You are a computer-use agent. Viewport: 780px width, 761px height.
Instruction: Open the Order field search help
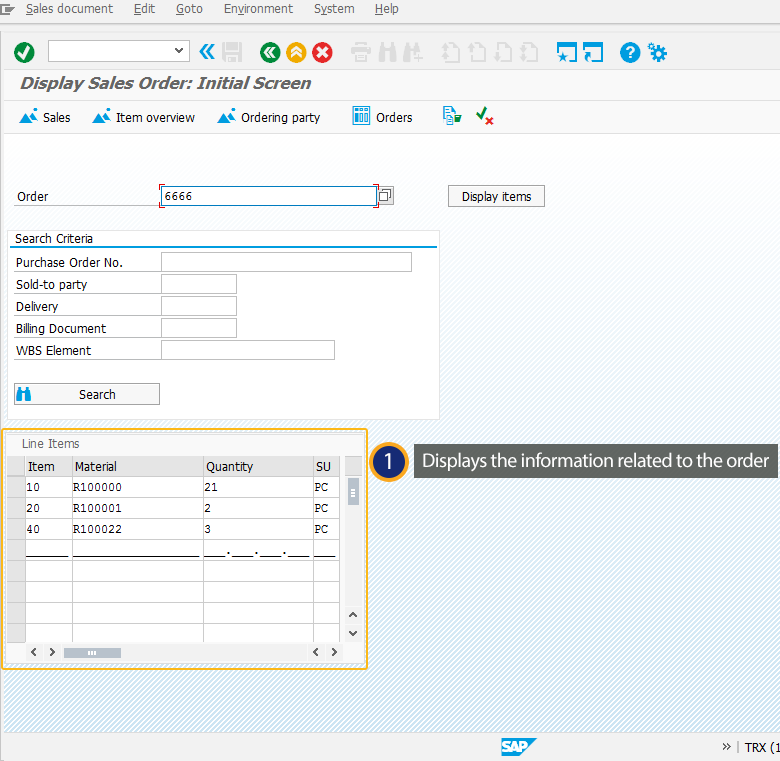coord(386,195)
